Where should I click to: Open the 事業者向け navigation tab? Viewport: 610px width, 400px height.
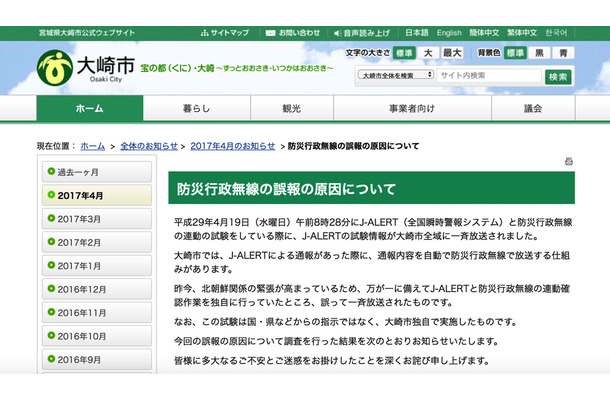pos(412,108)
